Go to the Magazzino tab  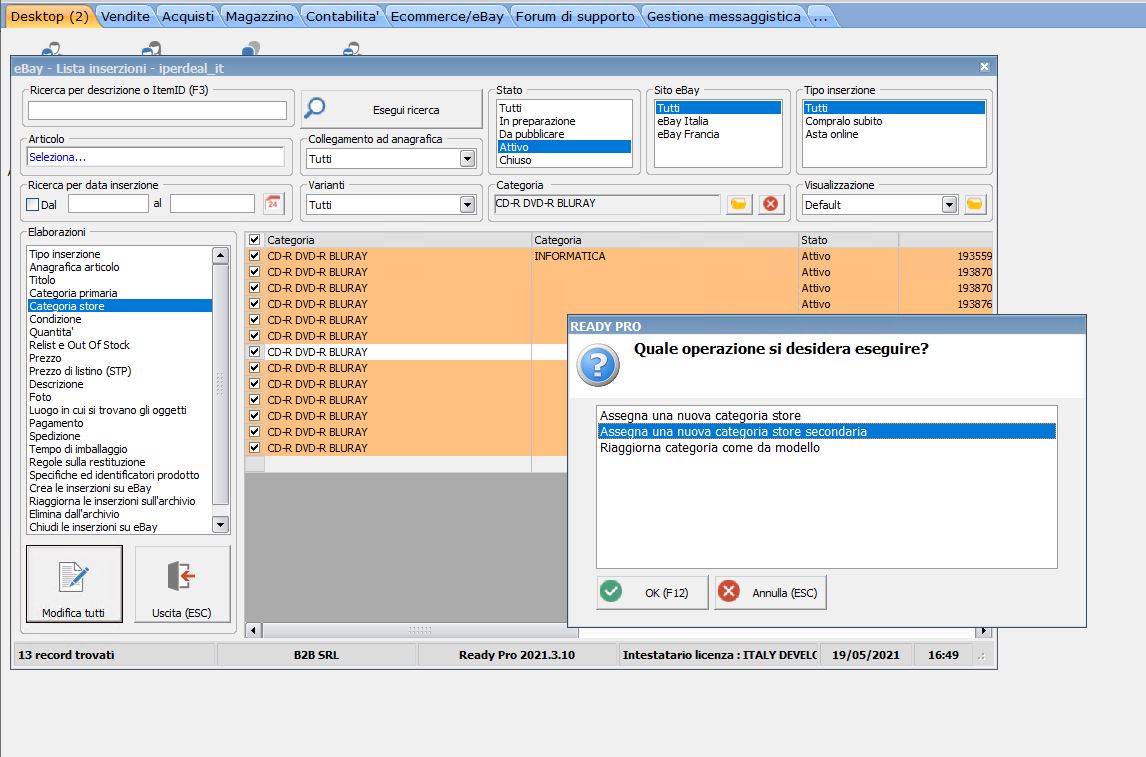coord(259,16)
